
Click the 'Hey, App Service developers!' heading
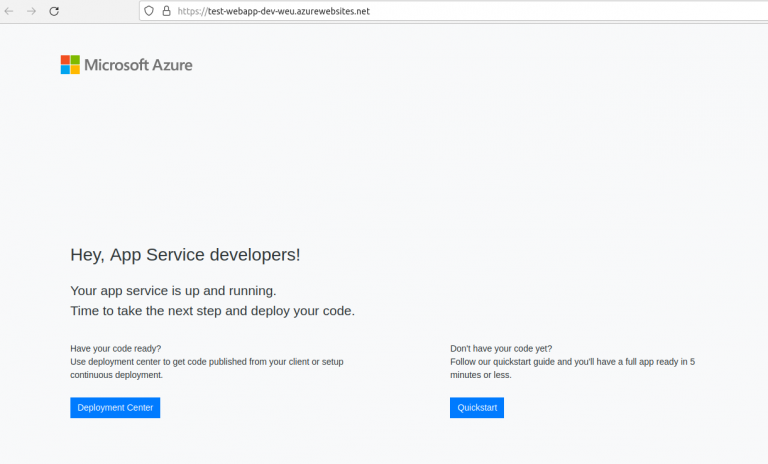(185, 254)
